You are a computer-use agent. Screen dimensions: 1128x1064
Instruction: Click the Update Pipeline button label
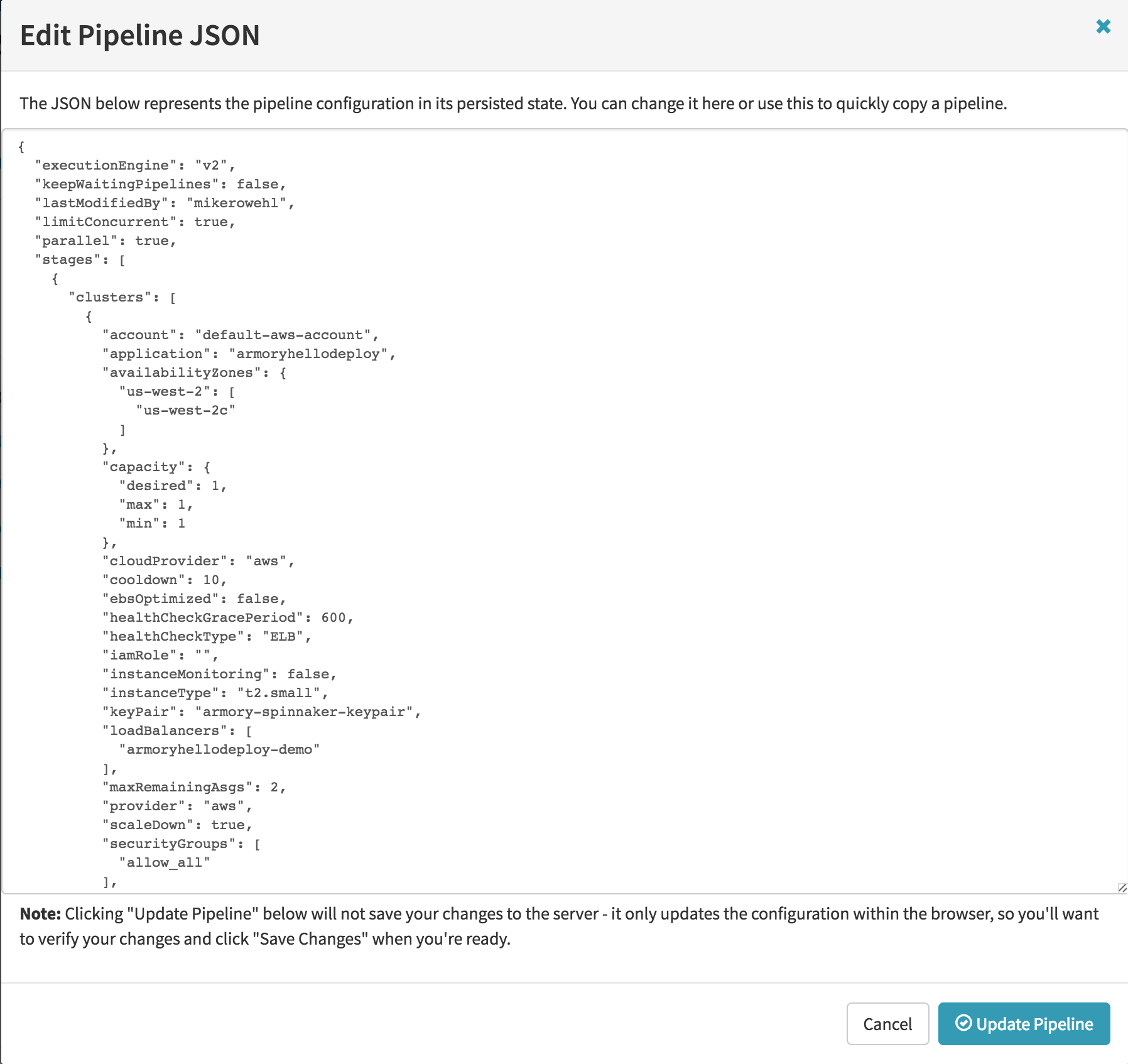click(x=1034, y=1024)
